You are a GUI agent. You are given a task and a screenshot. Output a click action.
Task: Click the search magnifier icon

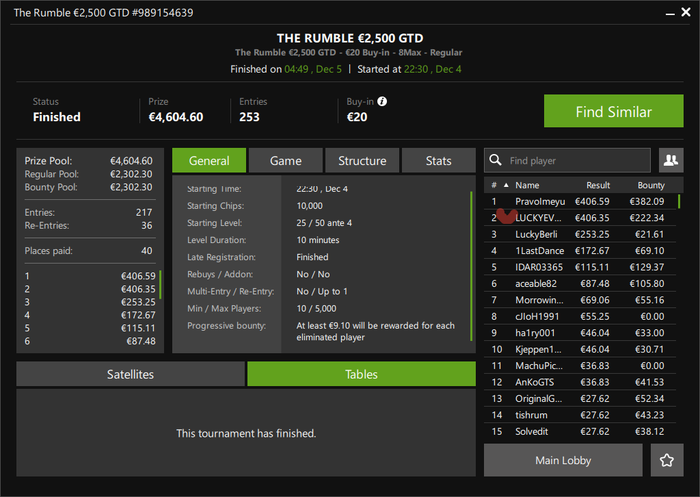pyautogui.click(x=495, y=160)
